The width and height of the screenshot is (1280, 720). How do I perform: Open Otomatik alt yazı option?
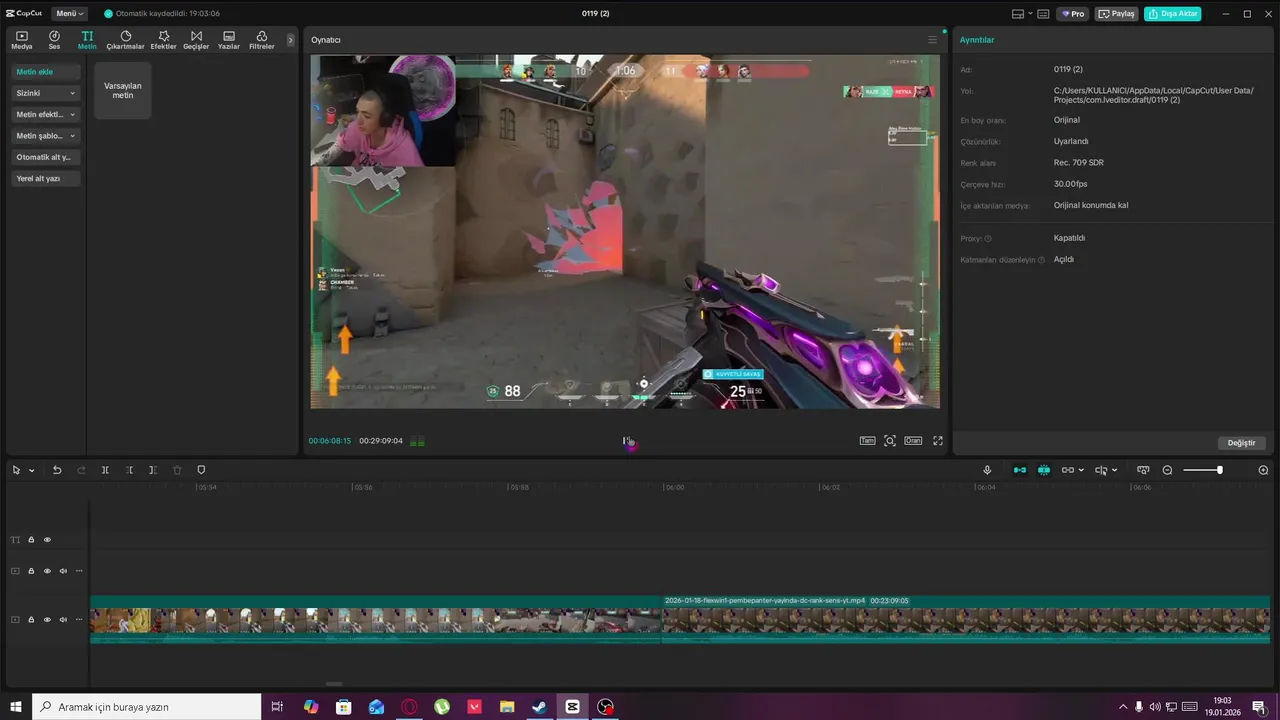click(46, 157)
